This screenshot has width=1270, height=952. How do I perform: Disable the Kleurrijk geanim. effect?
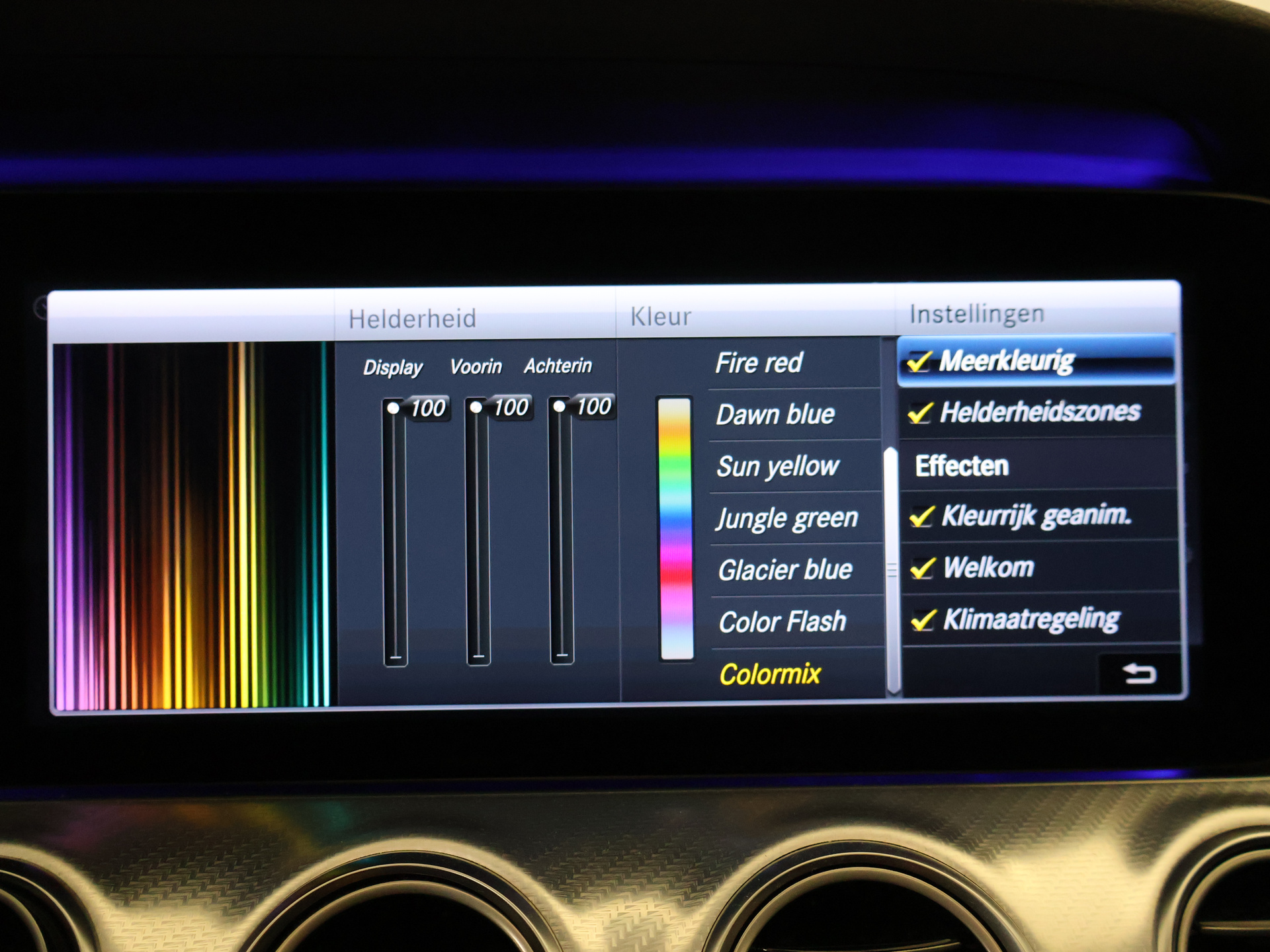921,516
